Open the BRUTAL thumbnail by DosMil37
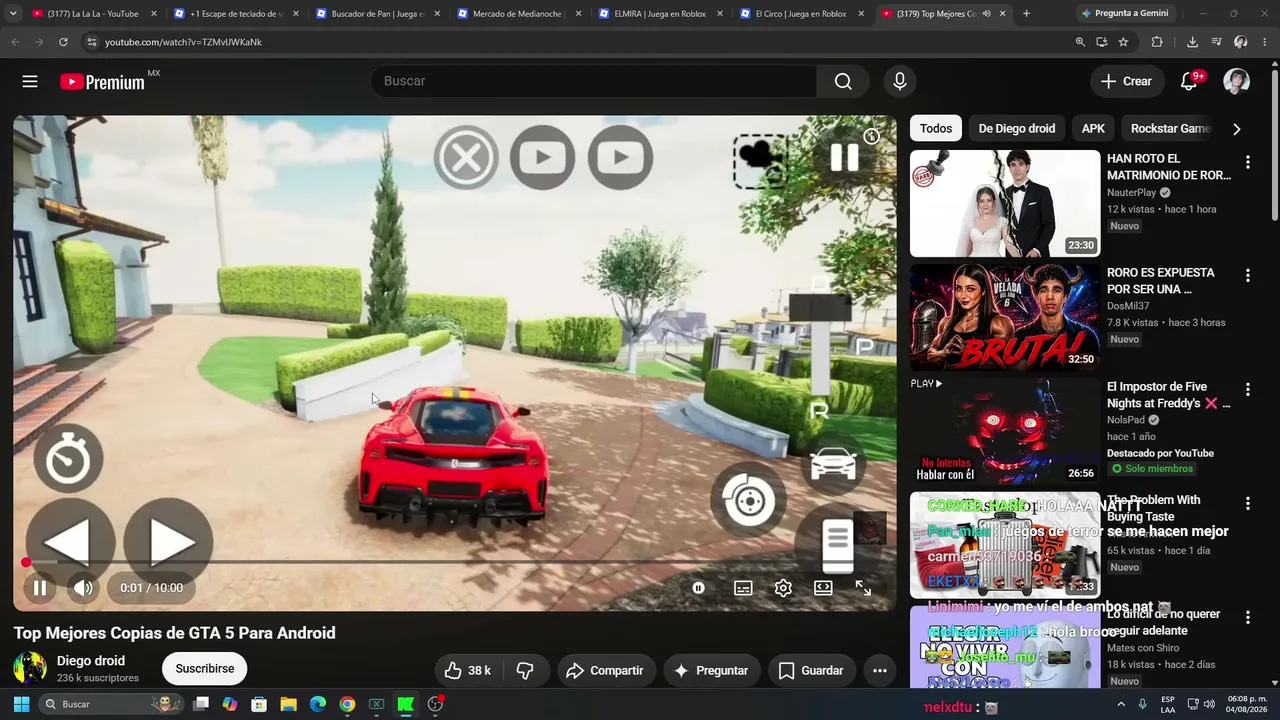 tap(1005, 318)
